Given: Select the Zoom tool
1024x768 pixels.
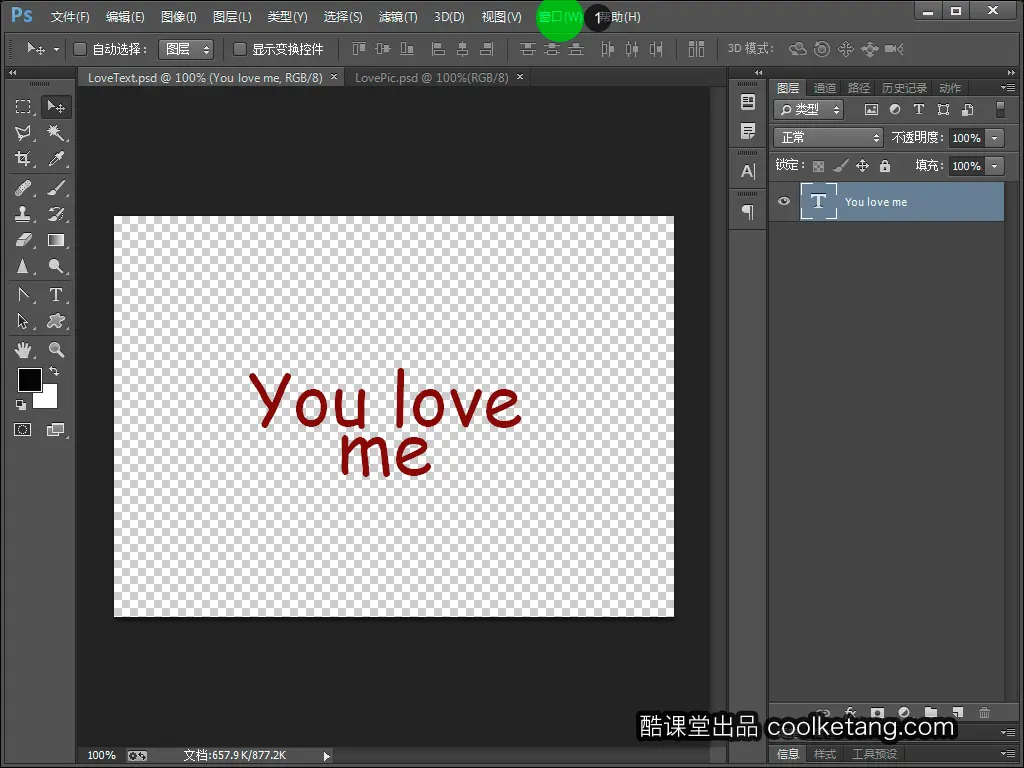Looking at the screenshot, I should point(56,350).
